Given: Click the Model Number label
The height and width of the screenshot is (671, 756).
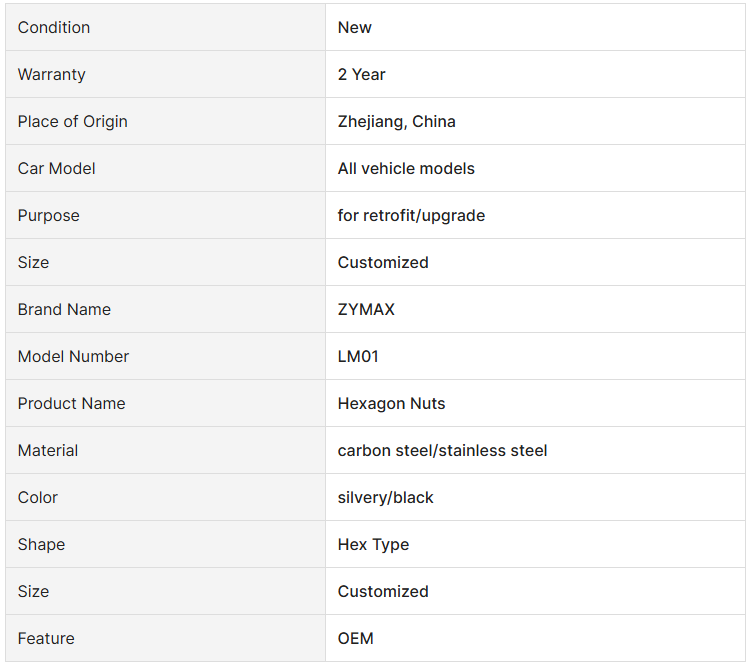Looking at the screenshot, I should click(x=73, y=356).
